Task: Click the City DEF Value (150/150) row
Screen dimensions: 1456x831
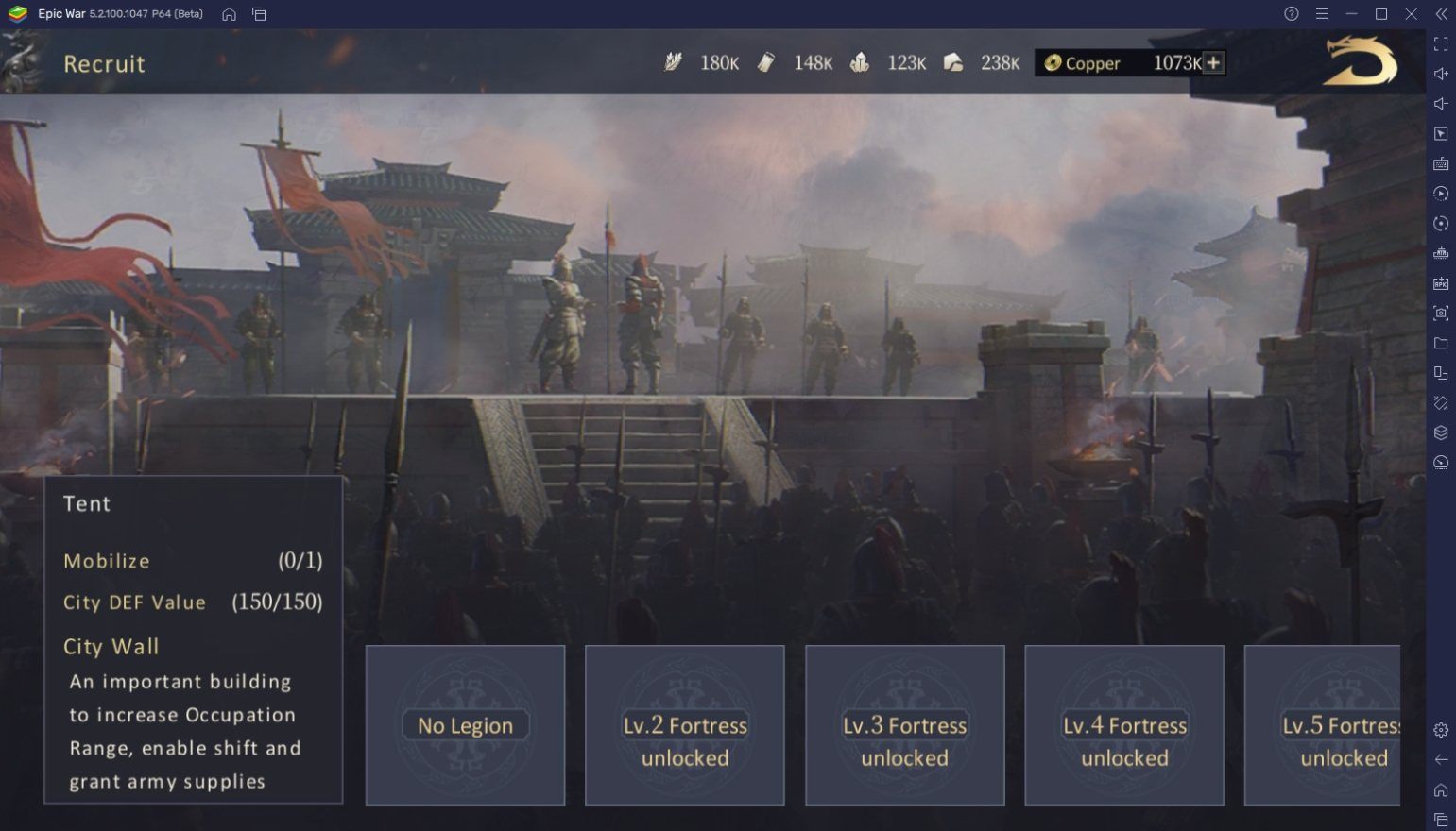Action: coord(193,602)
